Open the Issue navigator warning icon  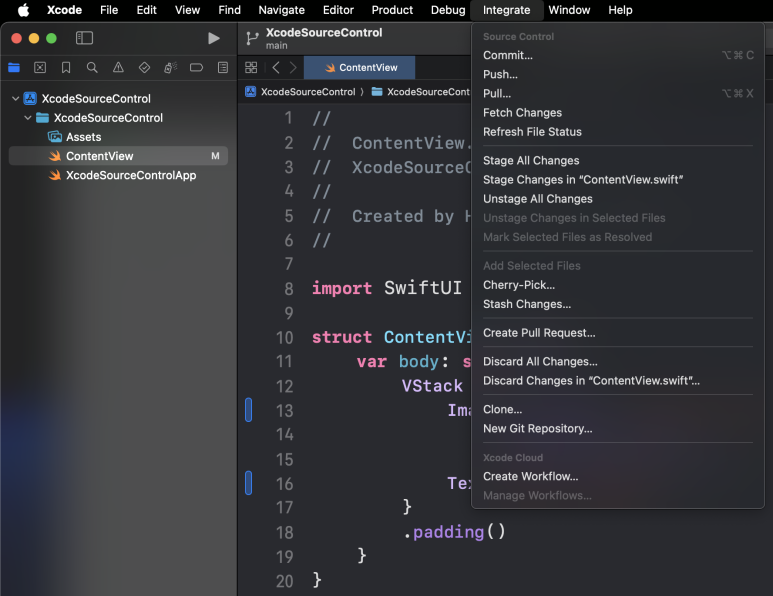[x=118, y=68]
